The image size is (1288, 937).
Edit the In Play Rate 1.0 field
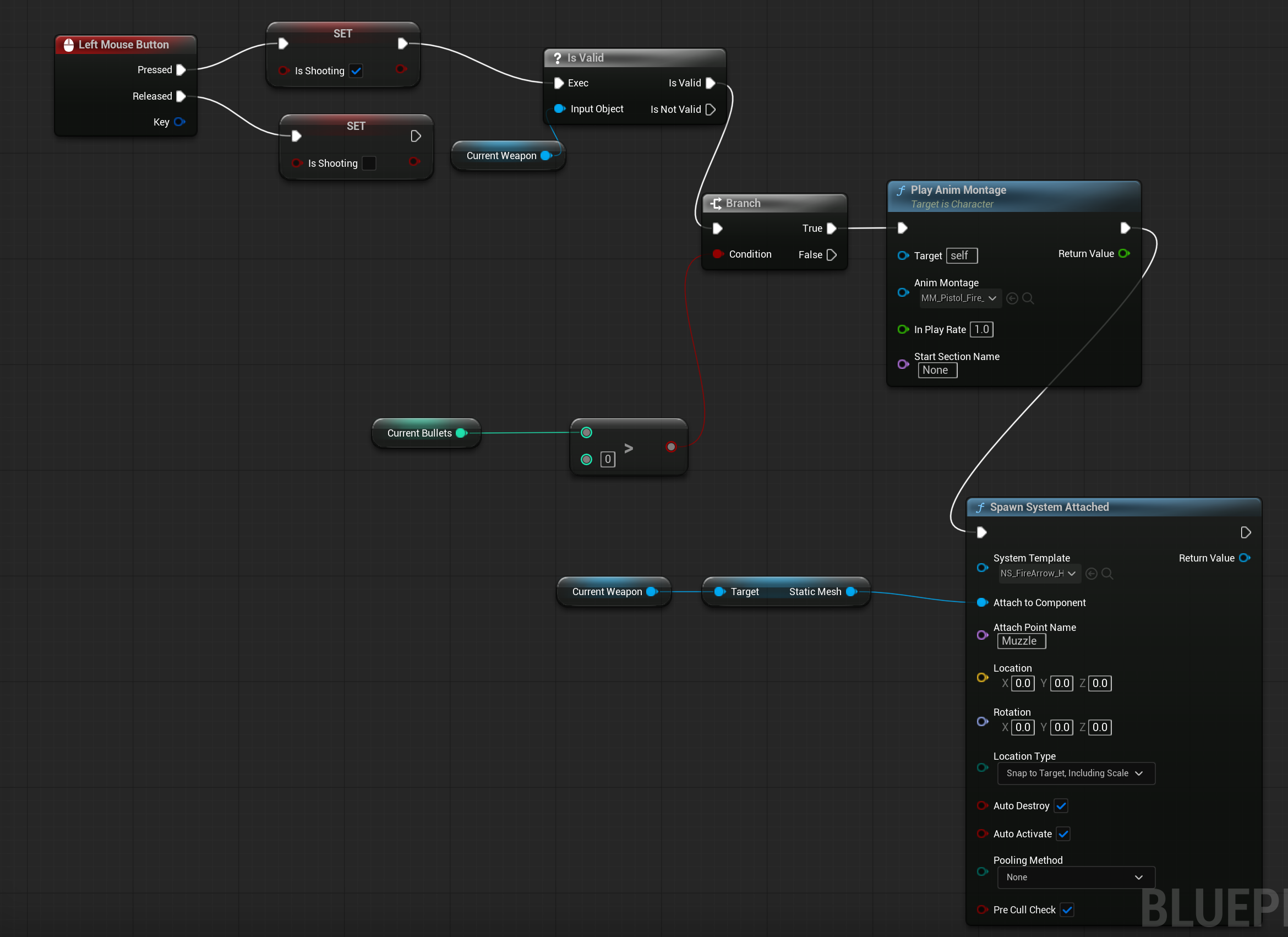[x=982, y=330]
